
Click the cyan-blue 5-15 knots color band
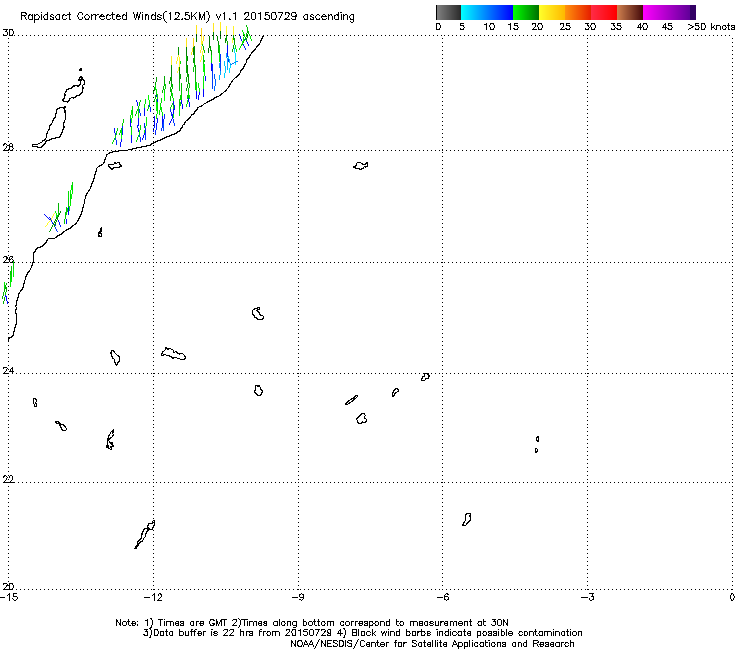pos(487,12)
